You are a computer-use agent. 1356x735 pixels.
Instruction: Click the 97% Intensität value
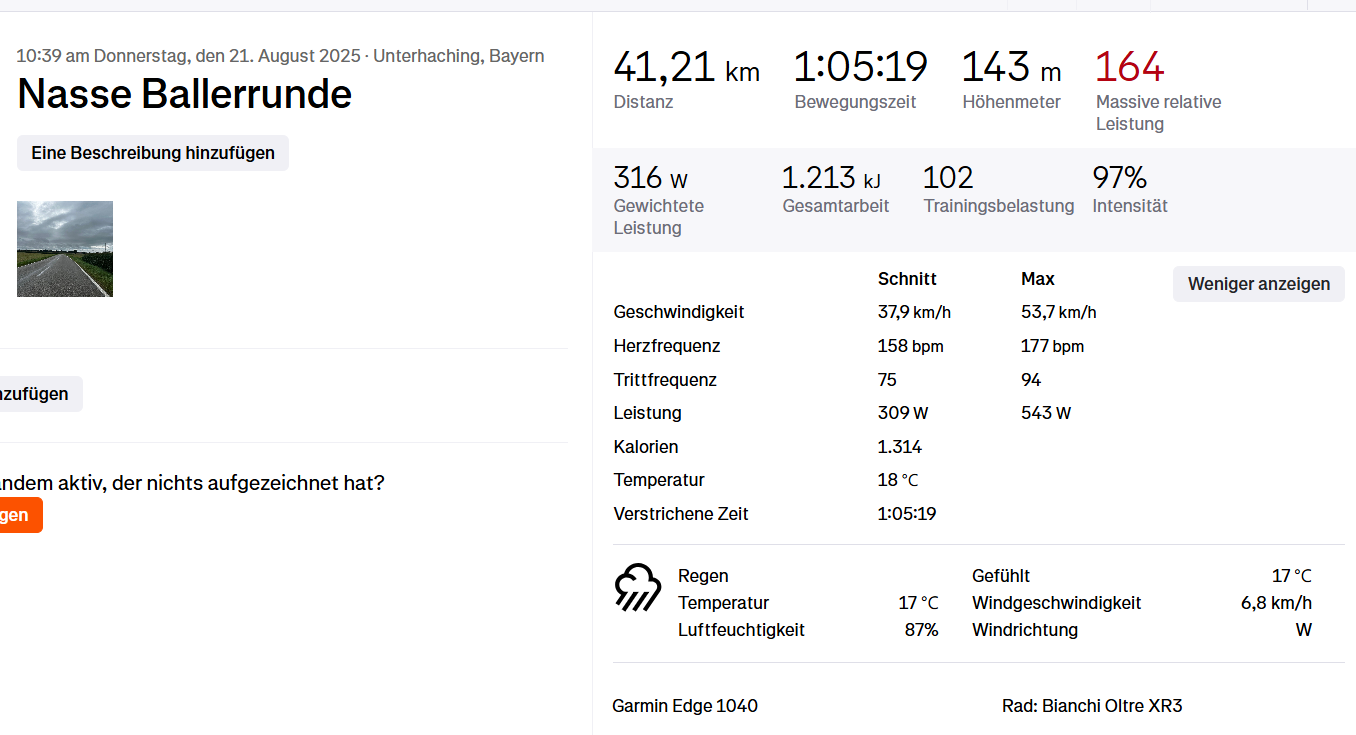point(1119,178)
